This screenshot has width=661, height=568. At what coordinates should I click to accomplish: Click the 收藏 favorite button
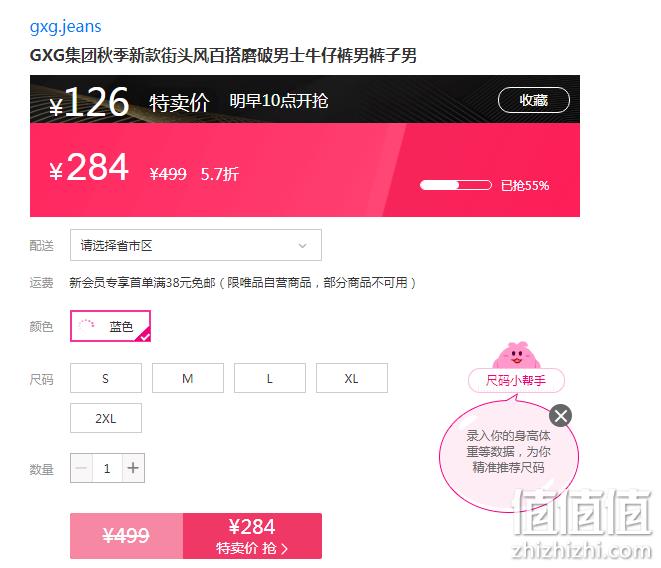(534, 100)
